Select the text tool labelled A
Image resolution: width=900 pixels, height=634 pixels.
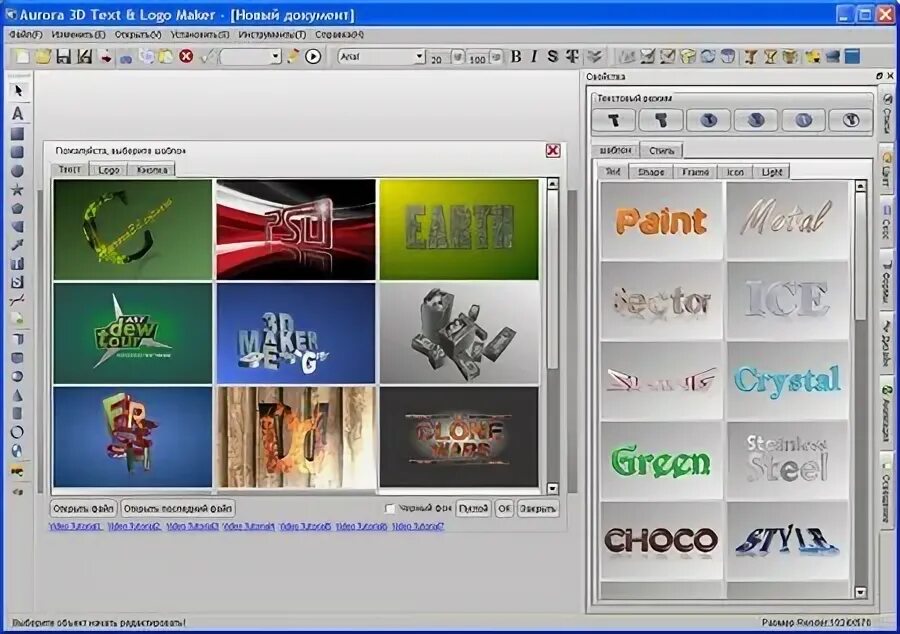(x=18, y=113)
